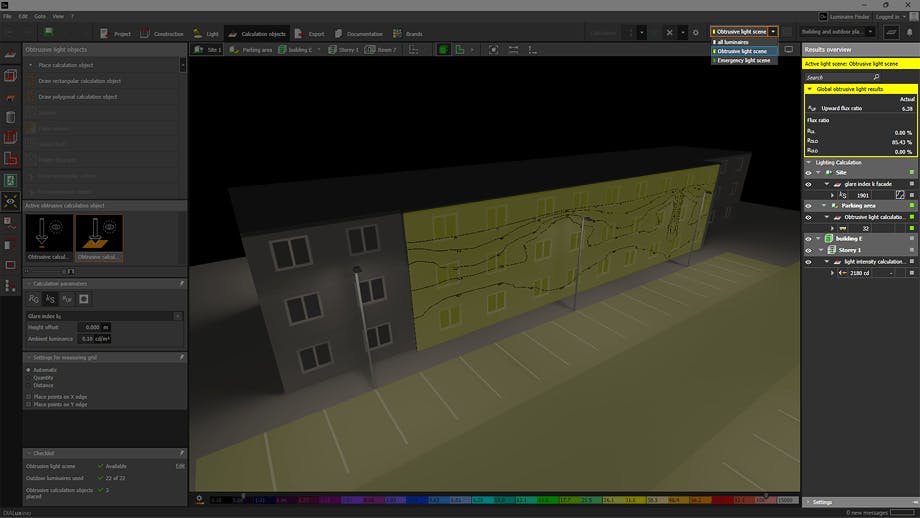Choose all luminaires in scene list
This screenshot has height=518, width=920.
point(744,42)
